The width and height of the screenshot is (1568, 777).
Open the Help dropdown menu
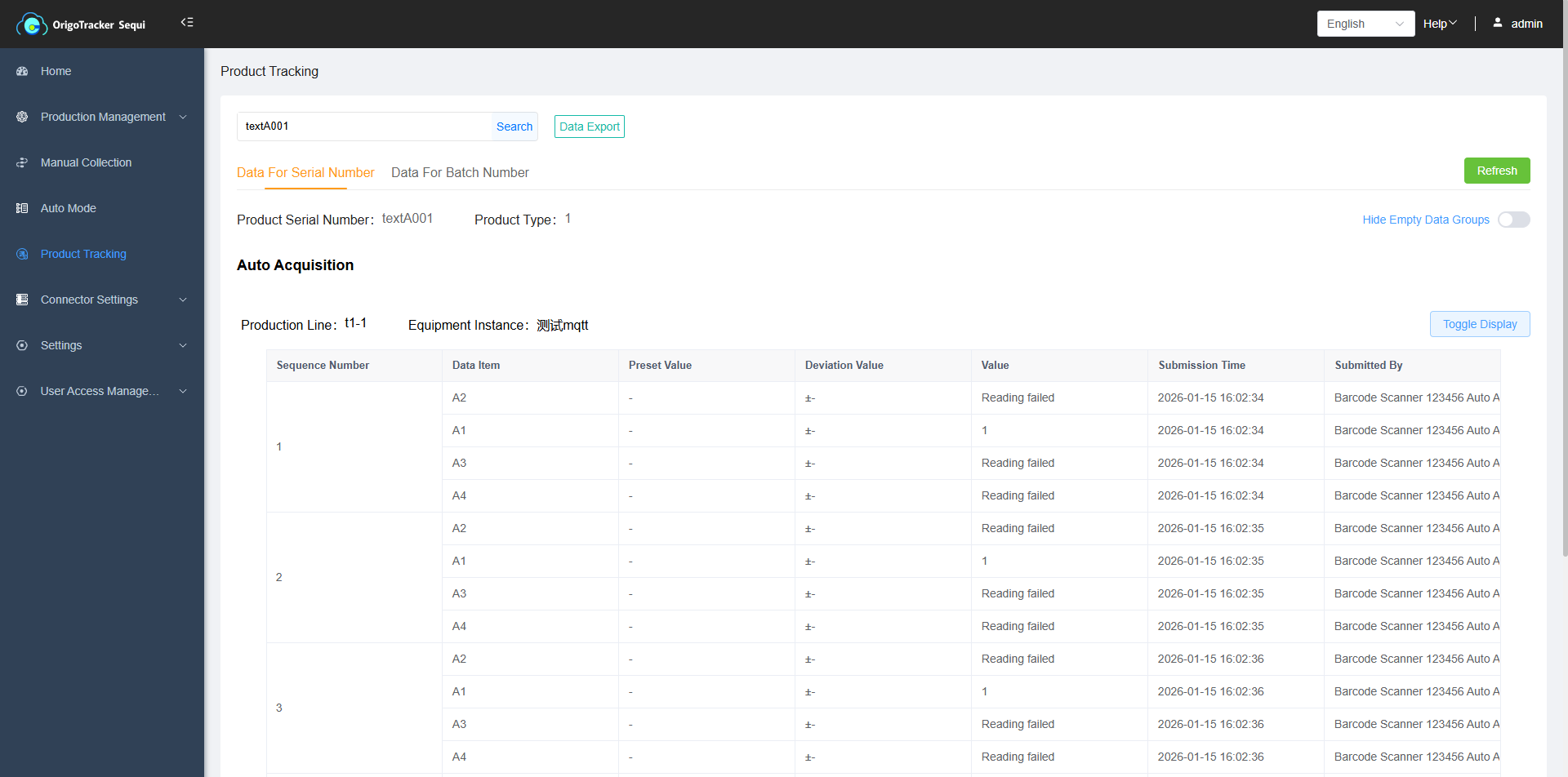coord(1440,24)
